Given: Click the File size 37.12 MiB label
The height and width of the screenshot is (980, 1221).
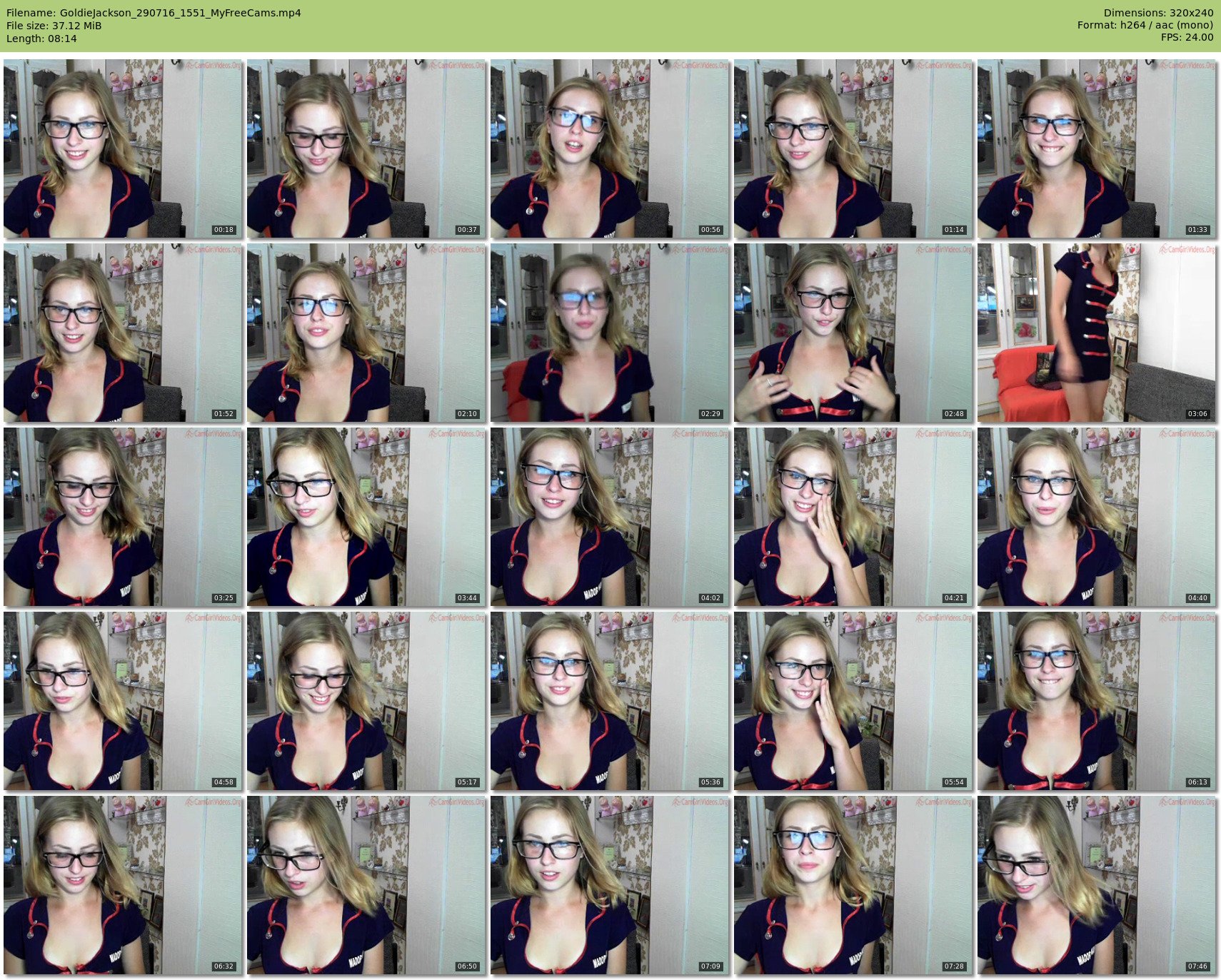Looking at the screenshot, I should tap(54, 26).
